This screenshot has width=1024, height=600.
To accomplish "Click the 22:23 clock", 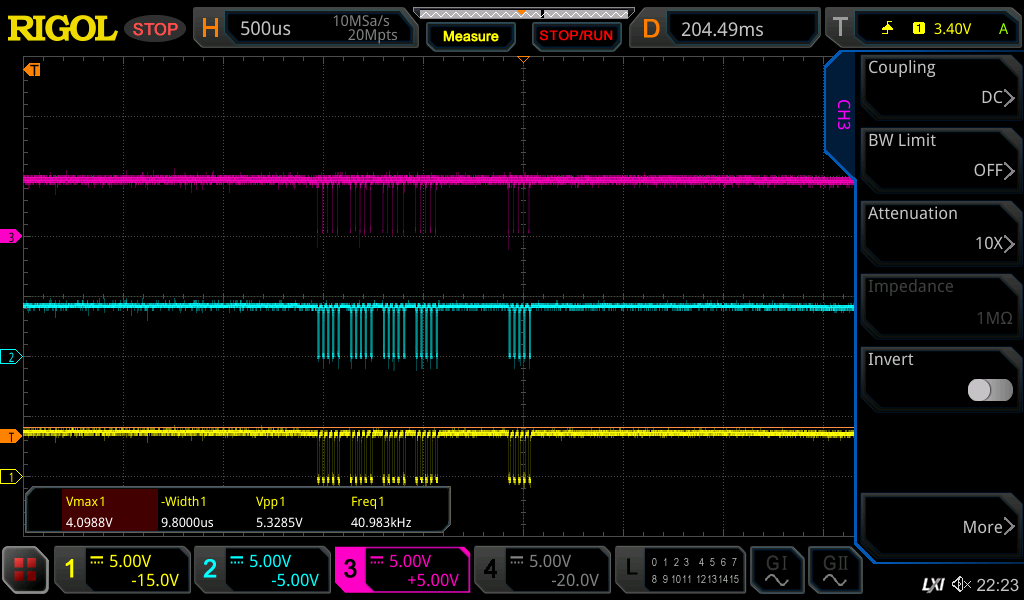I will point(997,585).
